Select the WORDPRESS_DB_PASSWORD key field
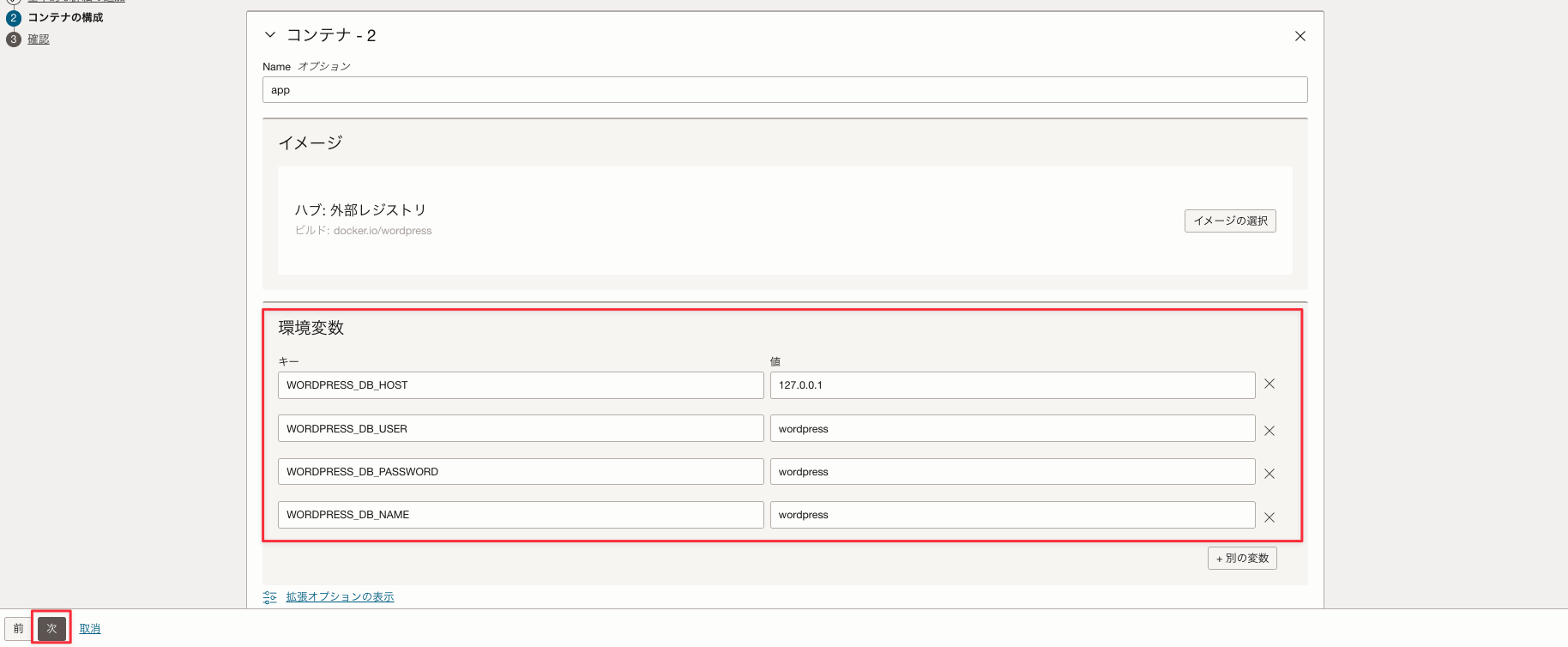This screenshot has width=1568, height=647. click(x=520, y=472)
